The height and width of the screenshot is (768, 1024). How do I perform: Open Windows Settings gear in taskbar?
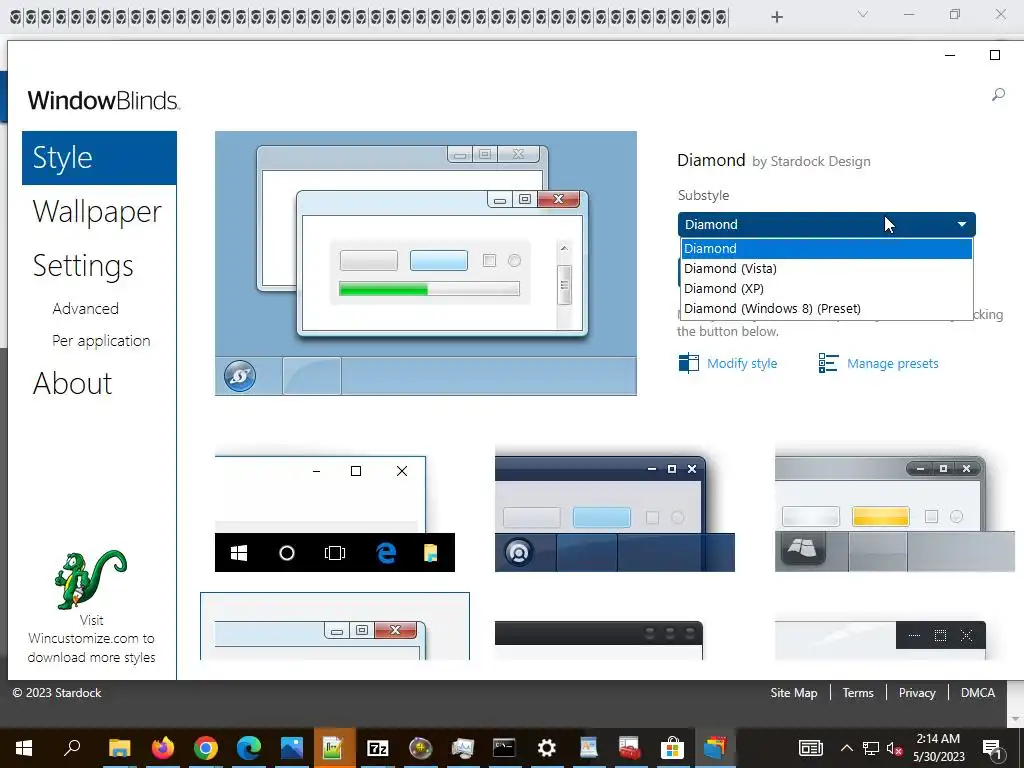(546, 748)
